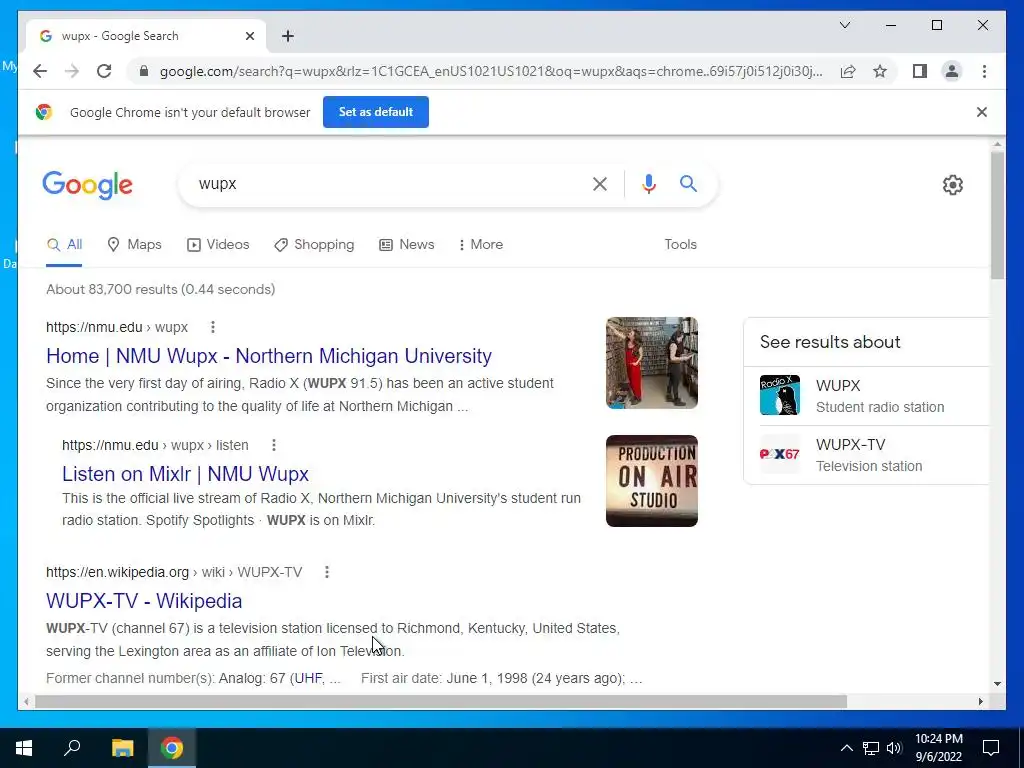Screen dimensions: 1024x768
Task: Click the horizontal scrollbar thumb
Action: pyautogui.click(x=441, y=702)
